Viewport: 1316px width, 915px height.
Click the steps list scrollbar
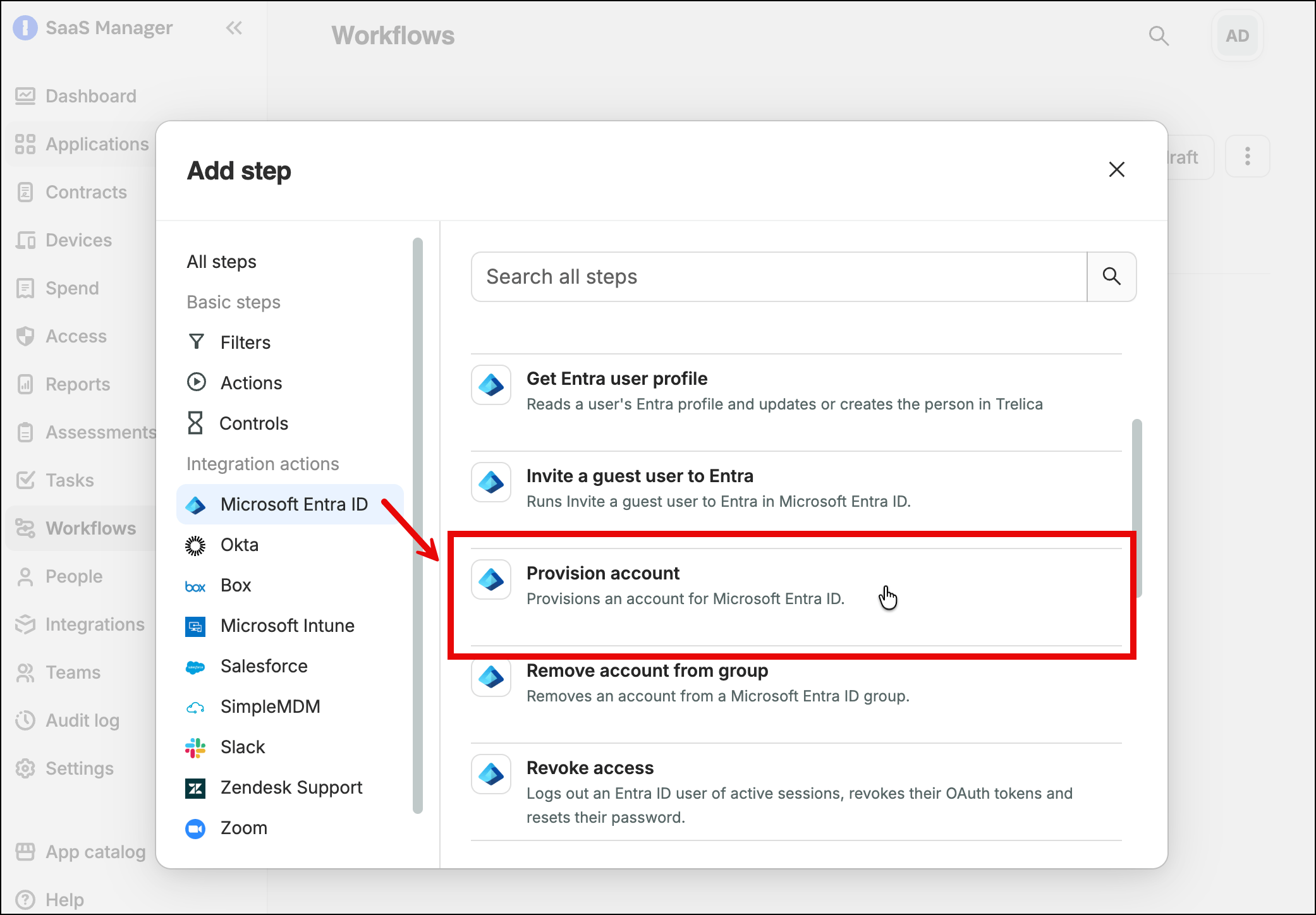point(1137,508)
